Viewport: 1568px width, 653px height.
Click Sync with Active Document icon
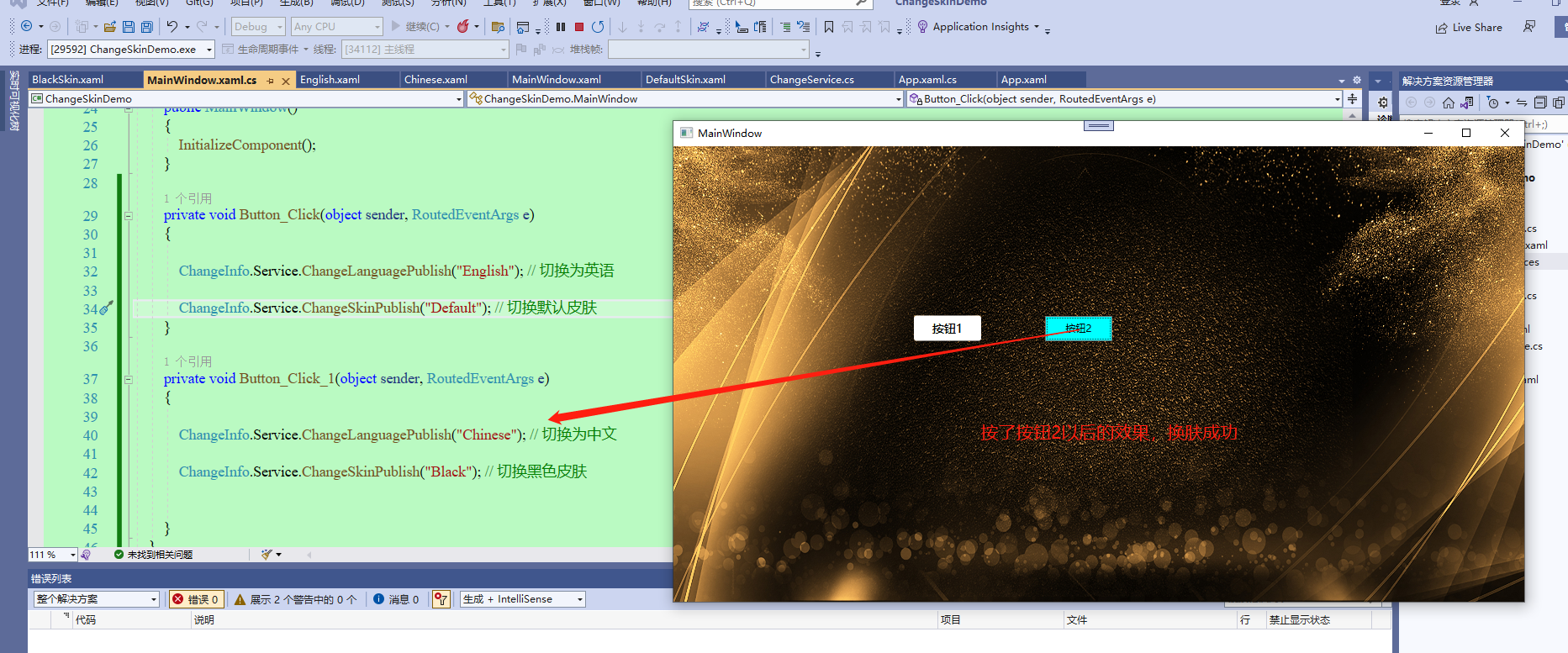click(1522, 103)
